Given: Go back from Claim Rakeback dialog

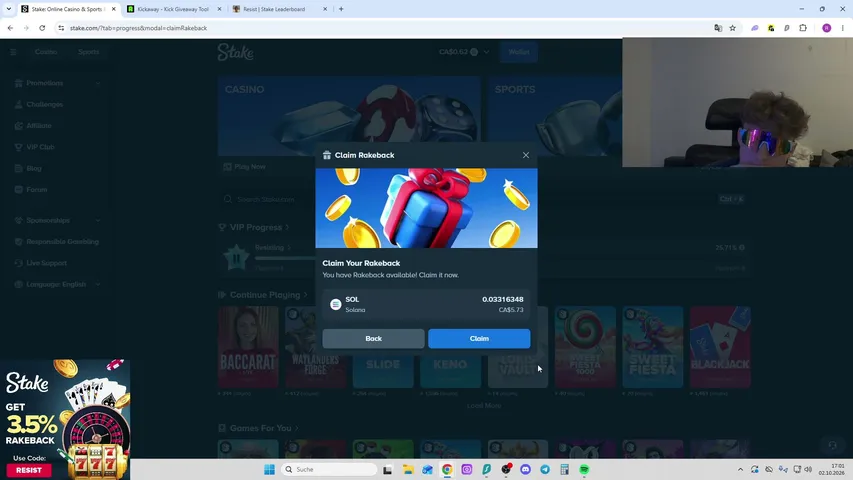Looking at the screenshot, I should (x=373, y=339).
